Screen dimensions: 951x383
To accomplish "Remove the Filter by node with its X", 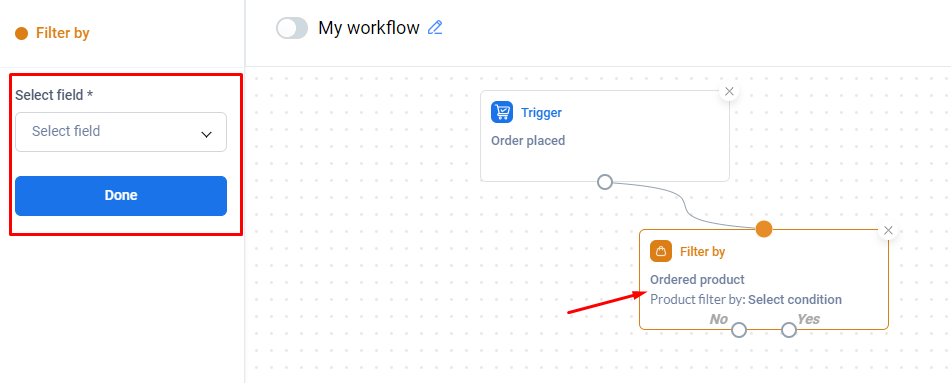I will point(889,230).
